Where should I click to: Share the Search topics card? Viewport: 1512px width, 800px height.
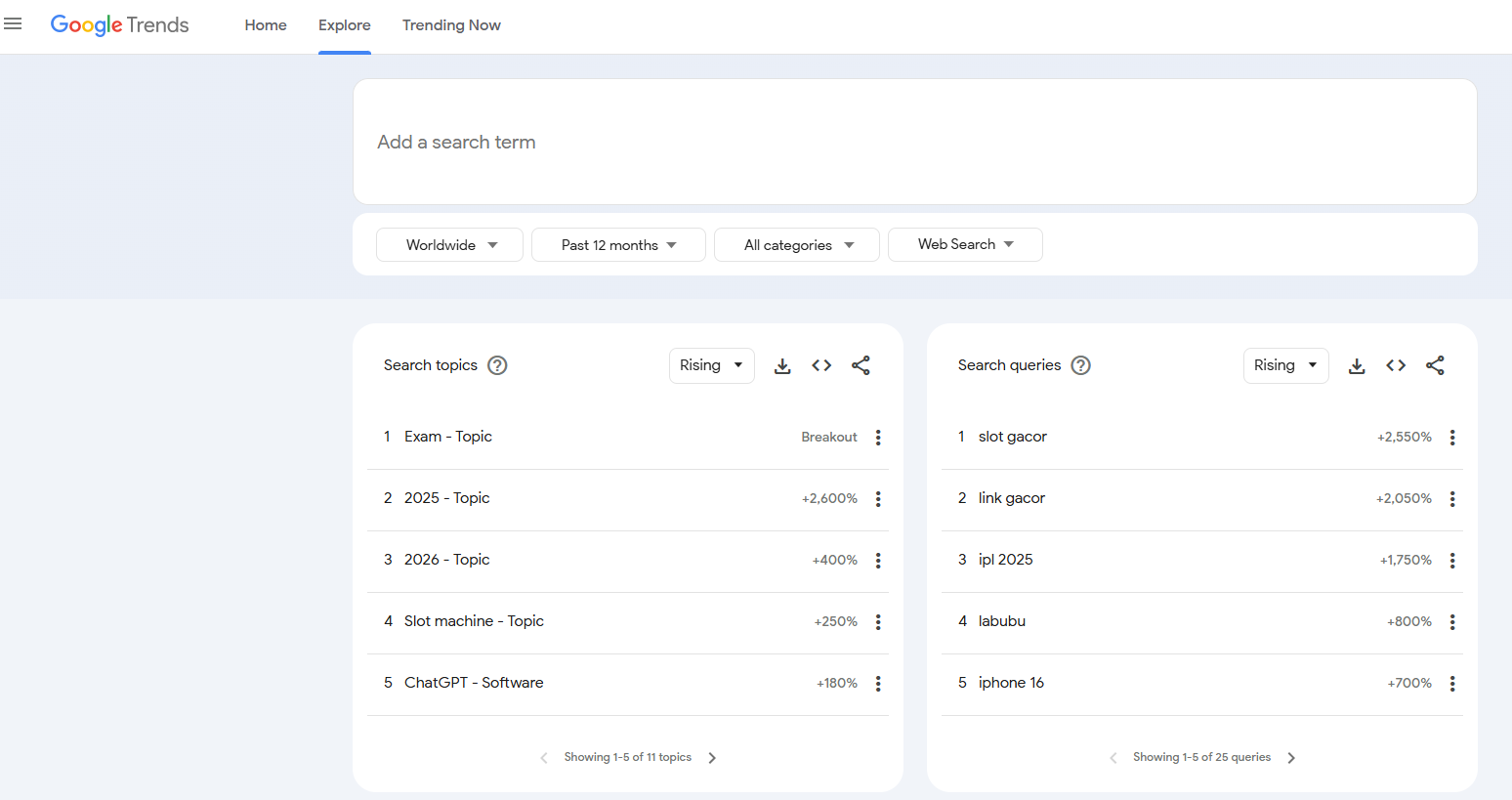tap(861, 365)
